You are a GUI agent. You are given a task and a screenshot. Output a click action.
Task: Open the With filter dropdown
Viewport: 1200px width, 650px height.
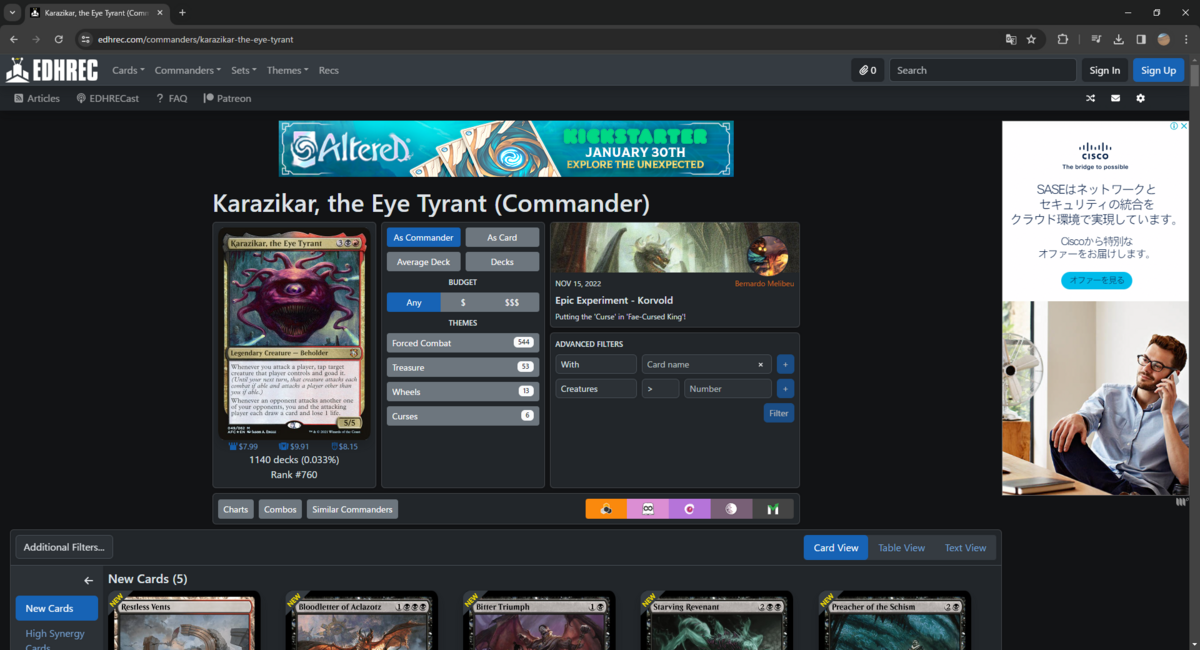pyautogui.click(x=596, y=365)
